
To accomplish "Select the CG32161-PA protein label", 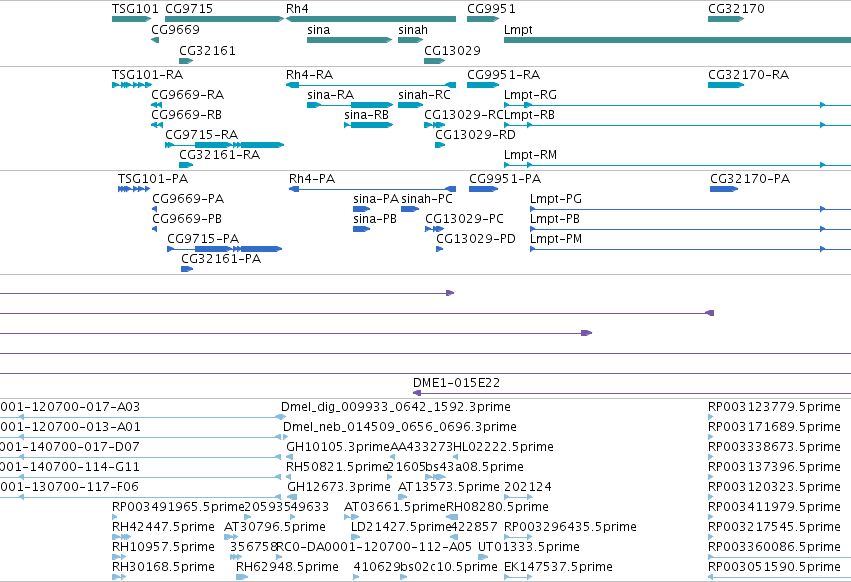I will pyautogui.click(x=221, y=259).
